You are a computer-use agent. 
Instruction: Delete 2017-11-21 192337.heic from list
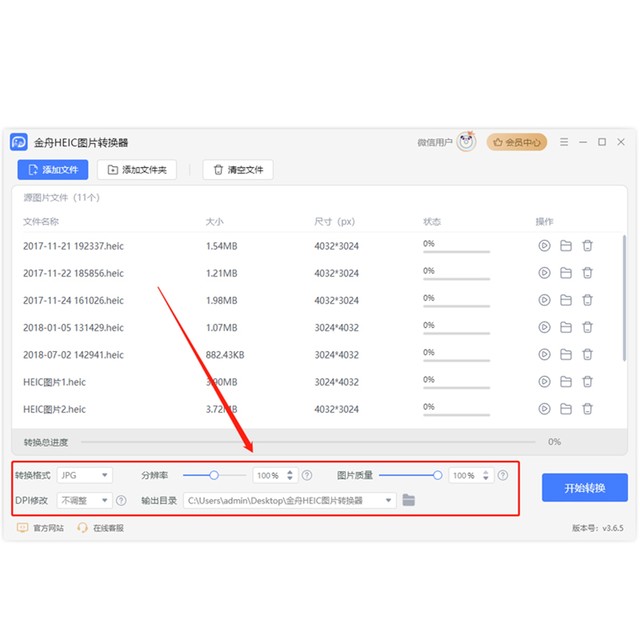tap(587, 245)
